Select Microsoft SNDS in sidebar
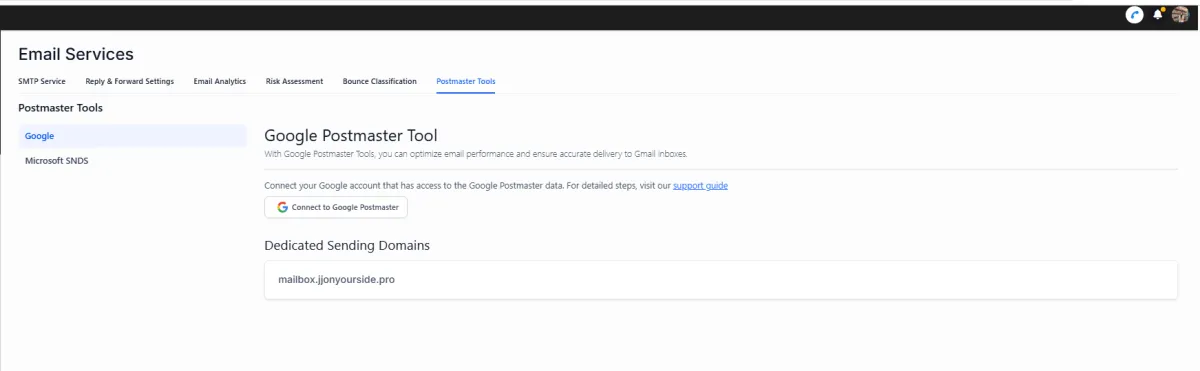Image resolution: width=1200 pixels, height=371 pixels. click(132, 160)
